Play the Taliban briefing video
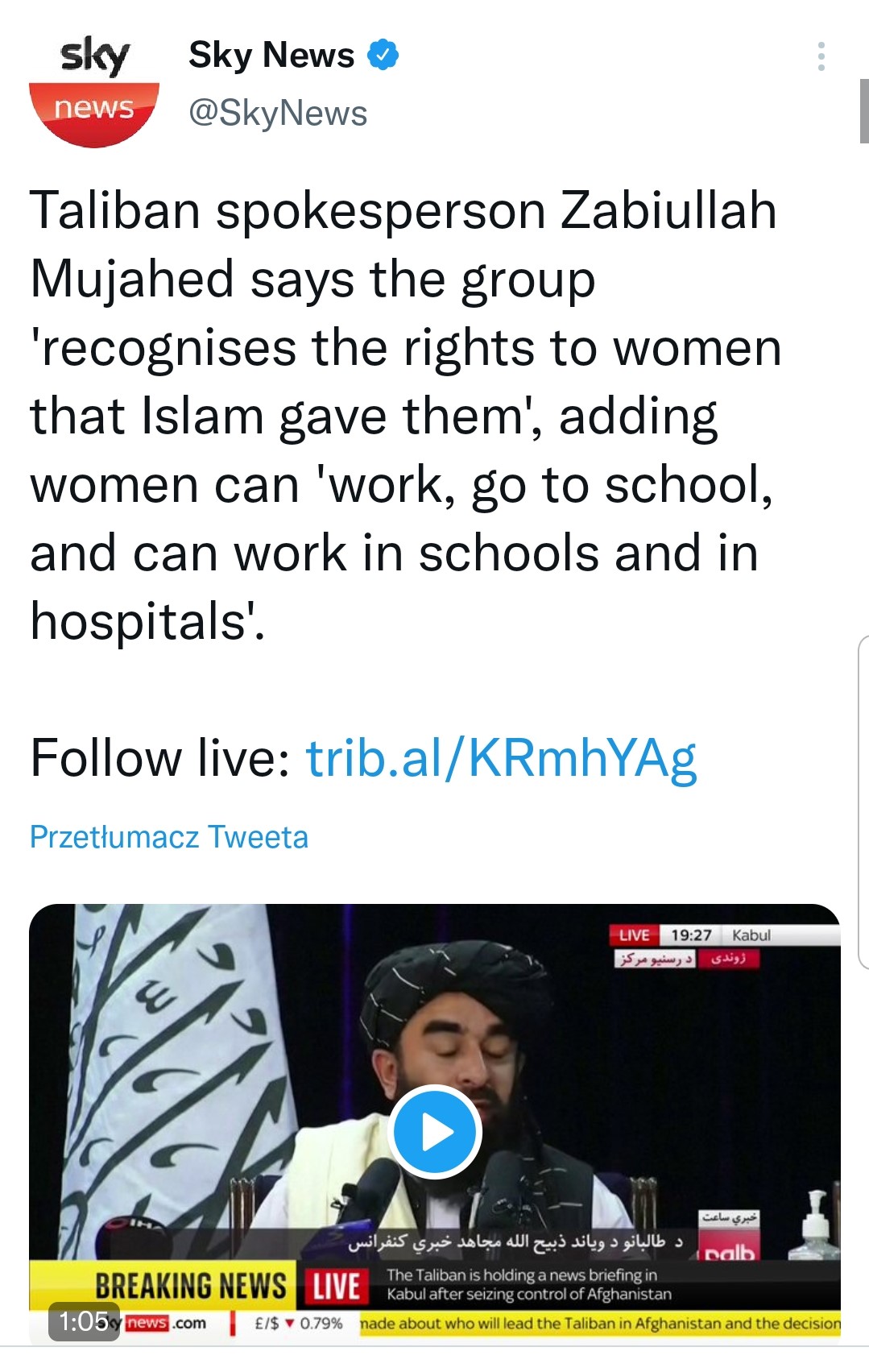 (435, 1132)
